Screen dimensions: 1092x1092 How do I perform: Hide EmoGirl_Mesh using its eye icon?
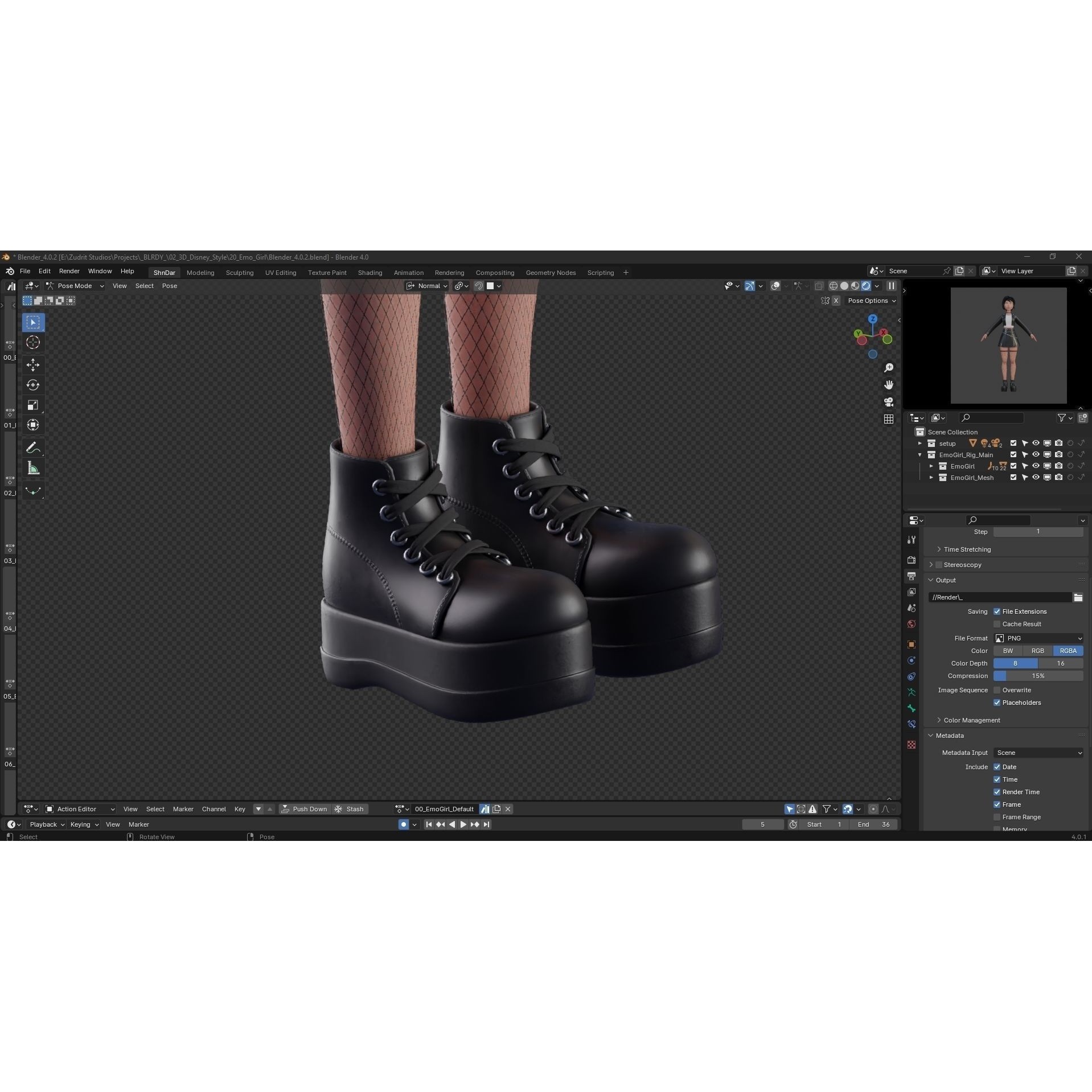(x=1035, y=478)
